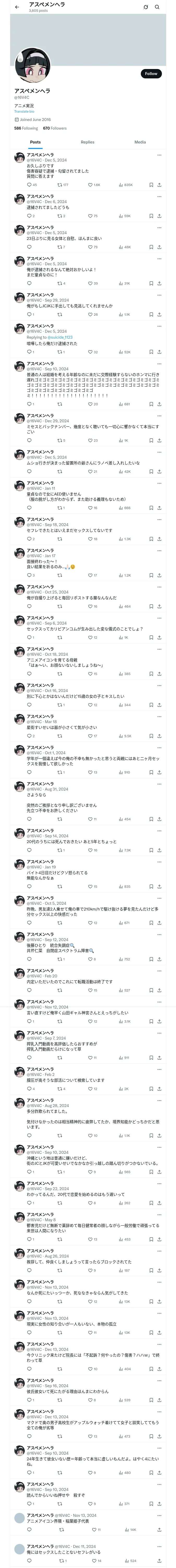The image size is (176, 1568).
Task: Click the Grok icon beside search
Action: (x=146, y=7)
